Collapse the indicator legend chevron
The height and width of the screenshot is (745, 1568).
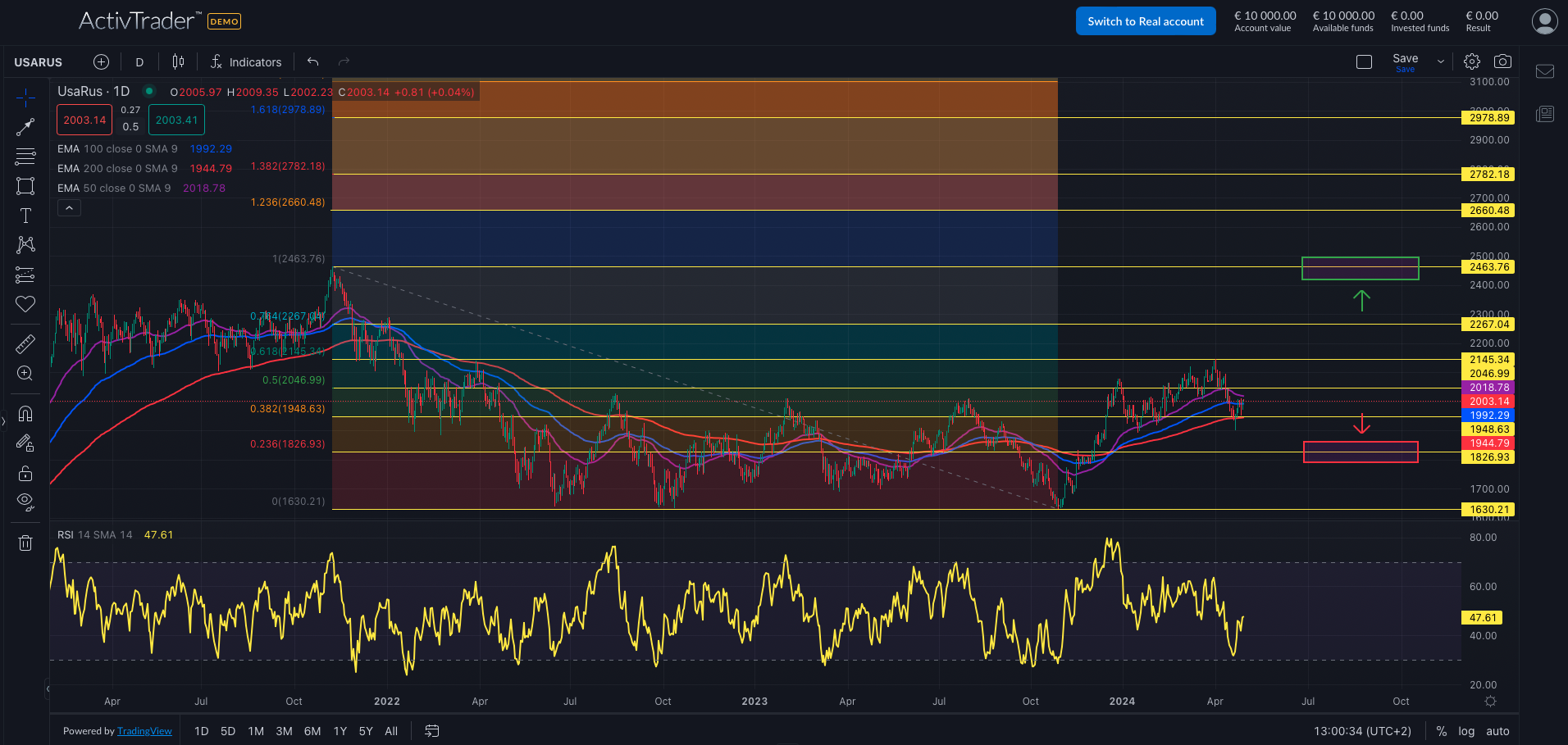pos(69,208)
